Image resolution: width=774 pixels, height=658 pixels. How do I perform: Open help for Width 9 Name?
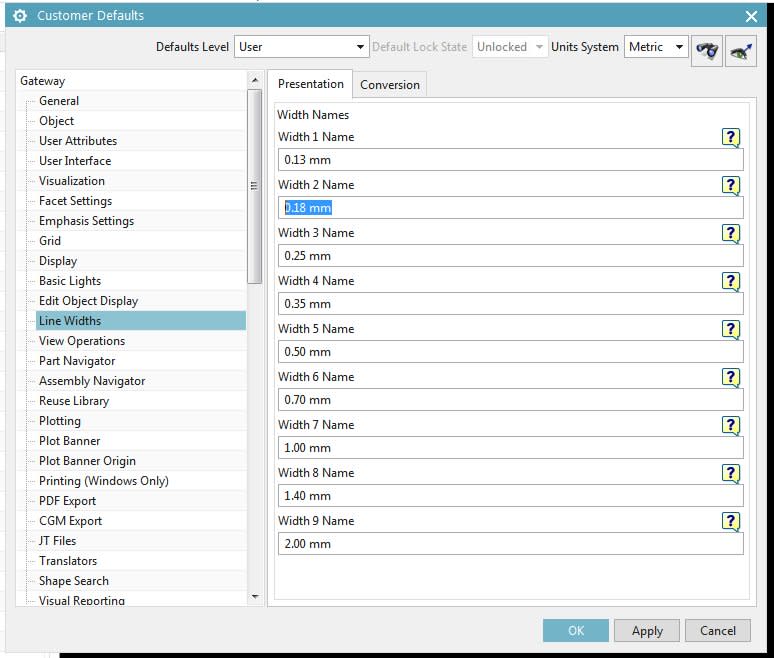731,521
